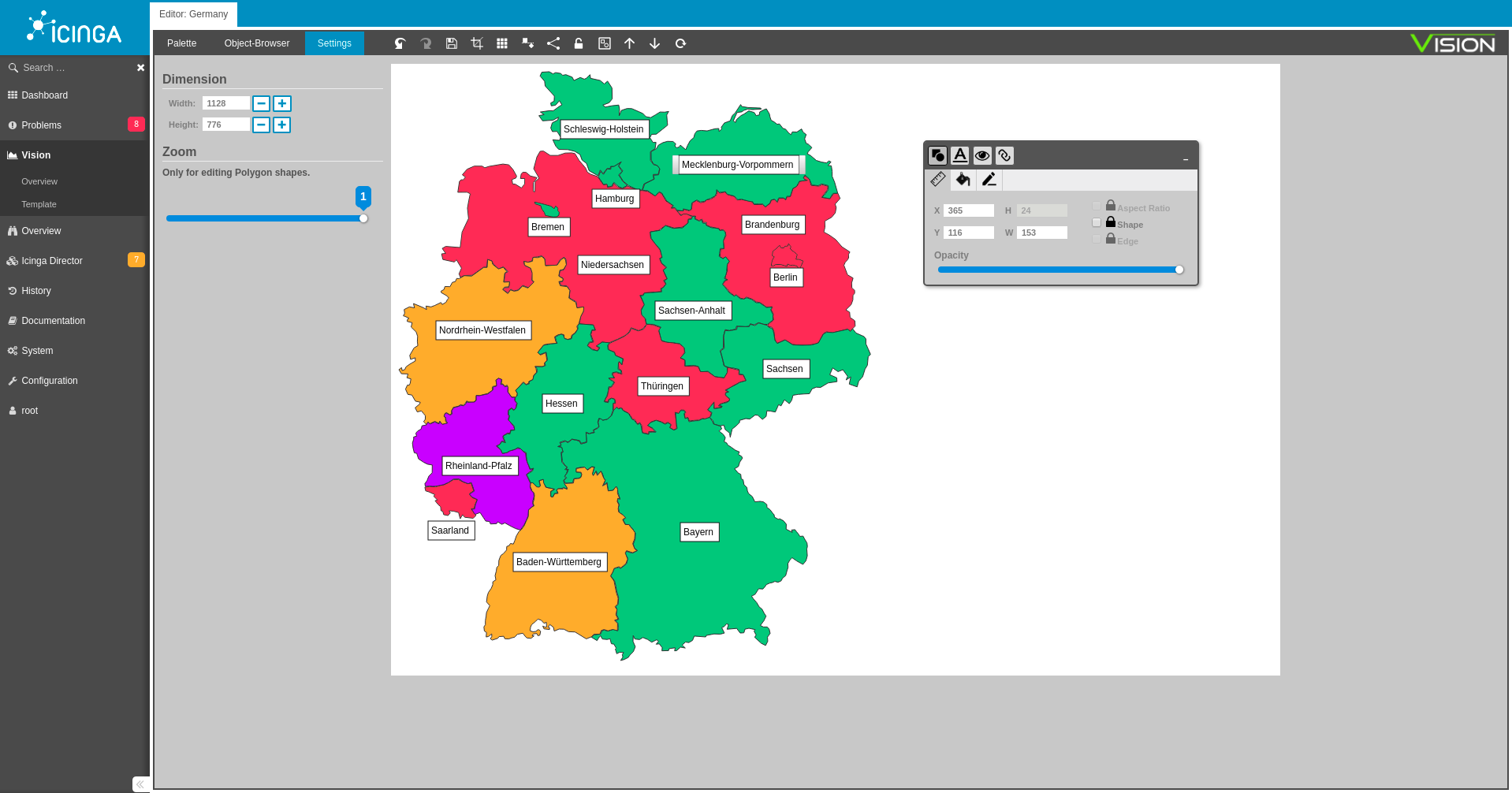
Task: Enable the Shape lock checkbox
Action: 1097,223
